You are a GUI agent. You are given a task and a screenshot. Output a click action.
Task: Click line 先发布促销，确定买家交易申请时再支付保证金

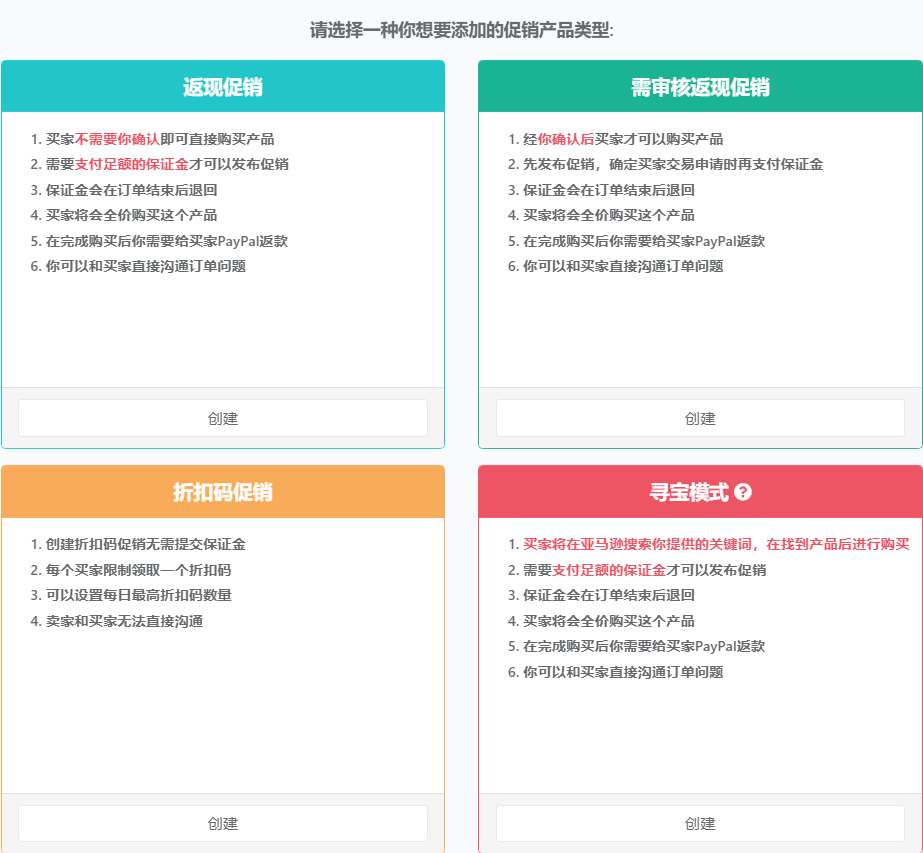coord(673,164)
